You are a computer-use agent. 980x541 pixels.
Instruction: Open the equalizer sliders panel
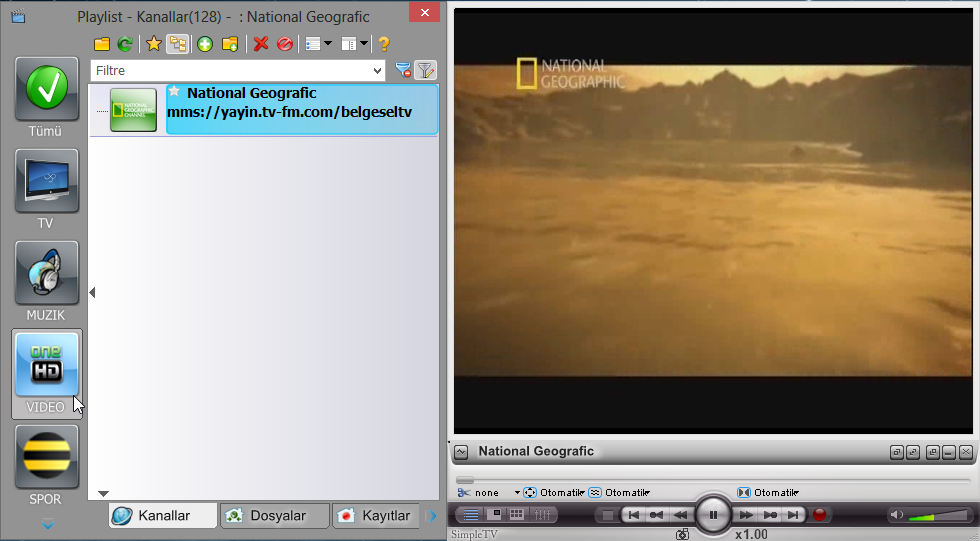tap(542, 515)
